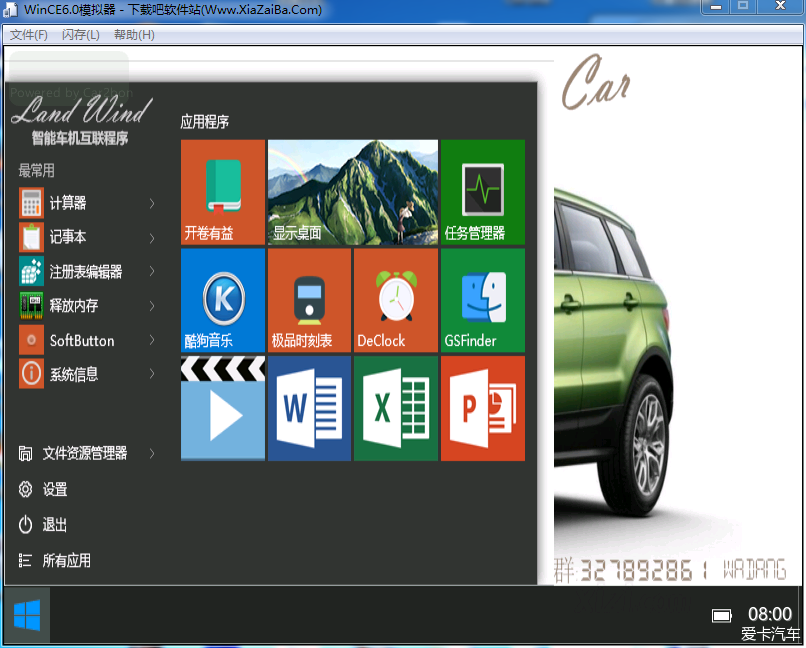Image resolution: width=806 pixels, height=648 pixels.
Task: Click the 退出 exit label
Action: 54,525
